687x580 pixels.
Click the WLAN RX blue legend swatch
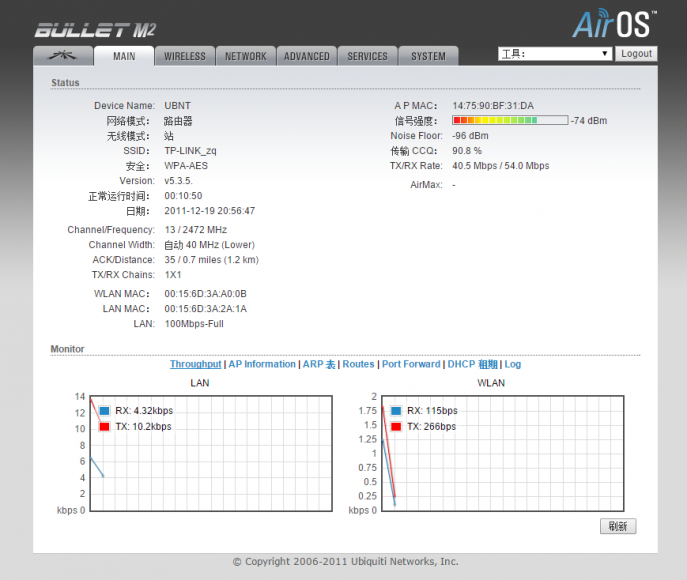396,410
